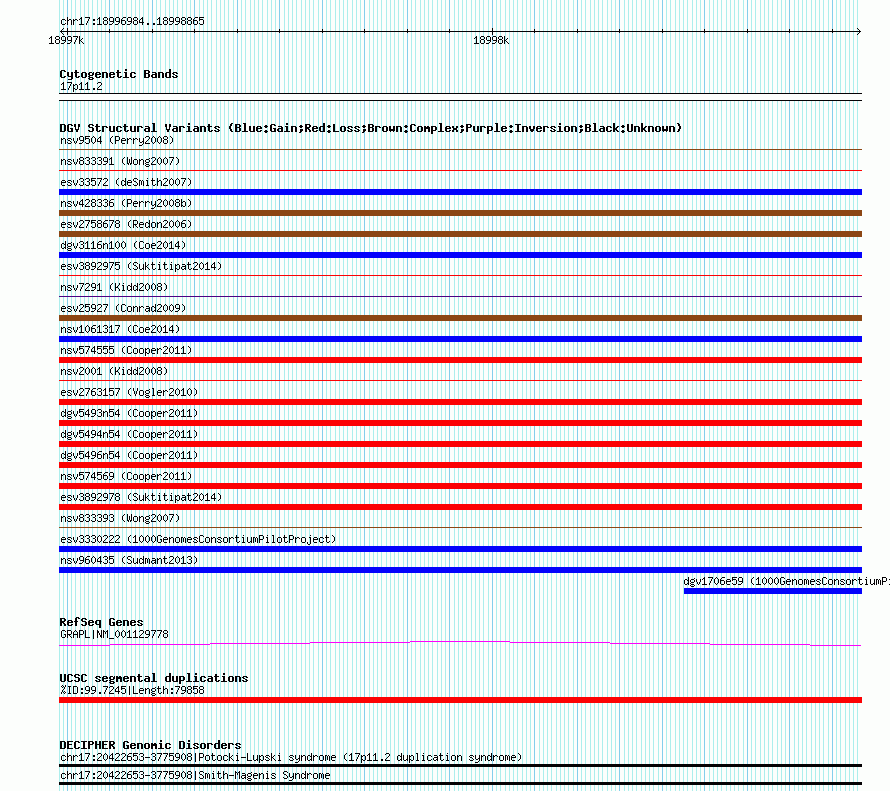Image resolution: width=890 pixels, height=791 pixels.
Task: Select blue bar under esv33572 (deSmith2007)
Action: tap(460, 192)
